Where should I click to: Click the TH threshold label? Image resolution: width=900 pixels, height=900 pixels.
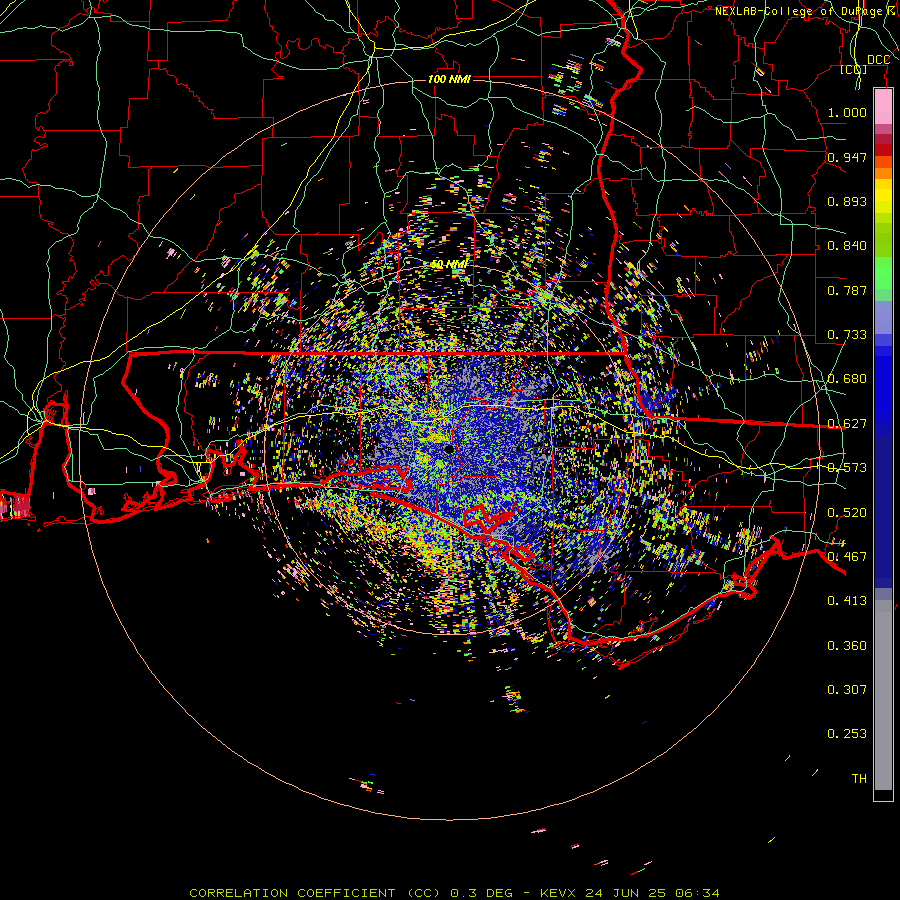859,778
